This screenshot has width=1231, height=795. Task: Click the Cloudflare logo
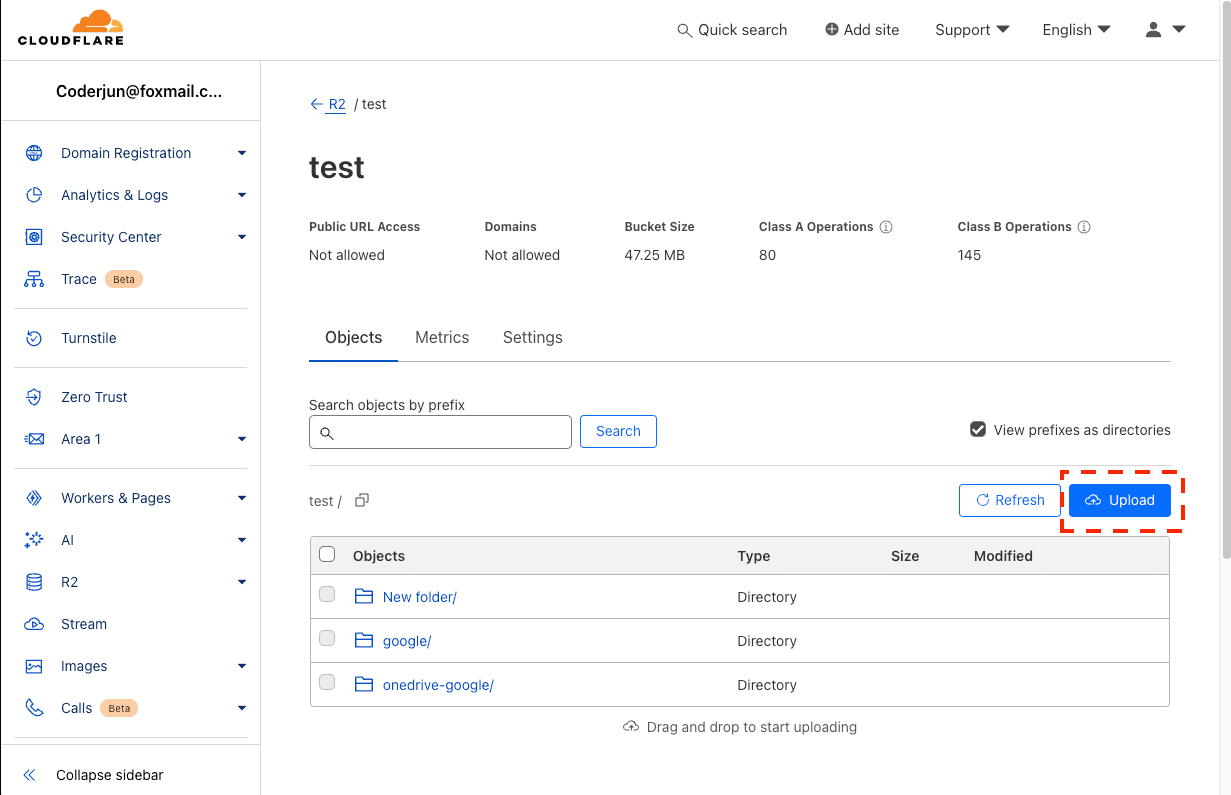[71, 29]
